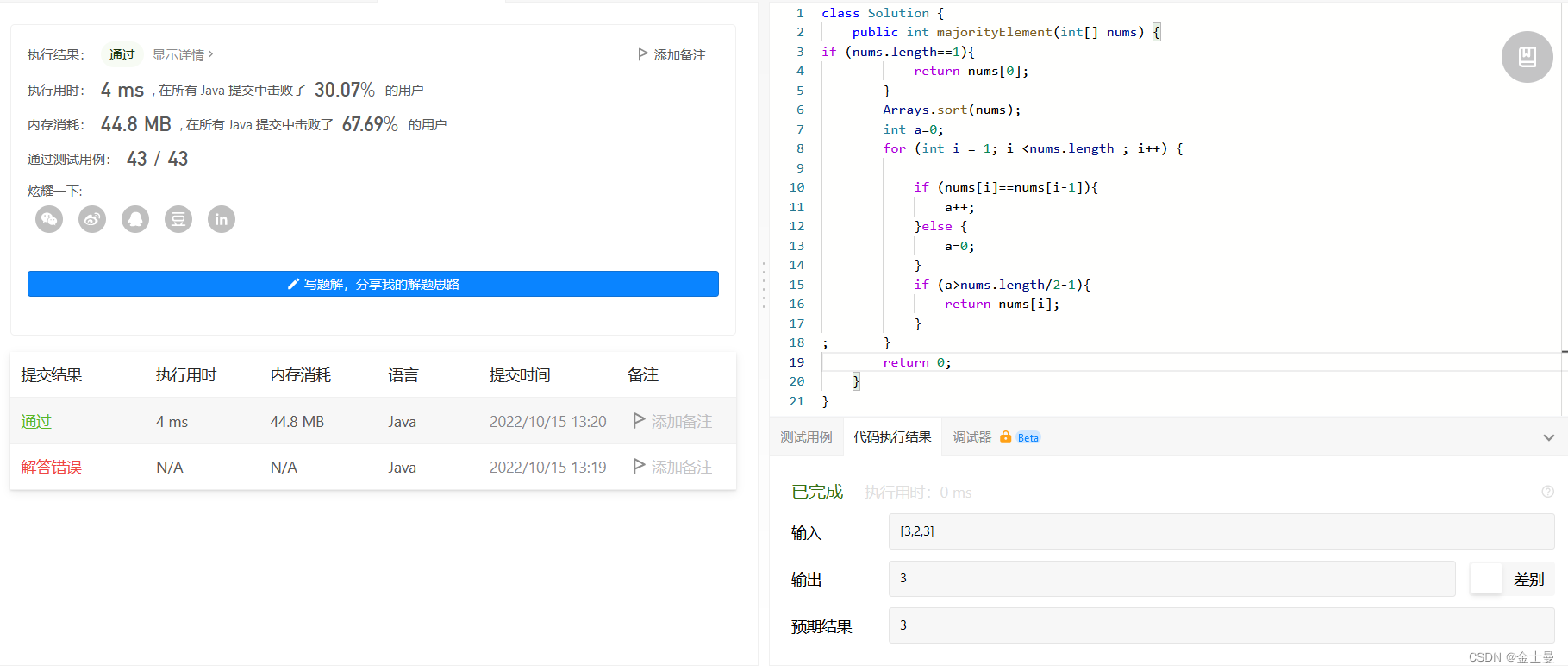Click the Arrays.sort(nums) code line
Image resolution: width=1568 pixels, height=672 pixels.
pyautogui.click(x=952, y=110)
